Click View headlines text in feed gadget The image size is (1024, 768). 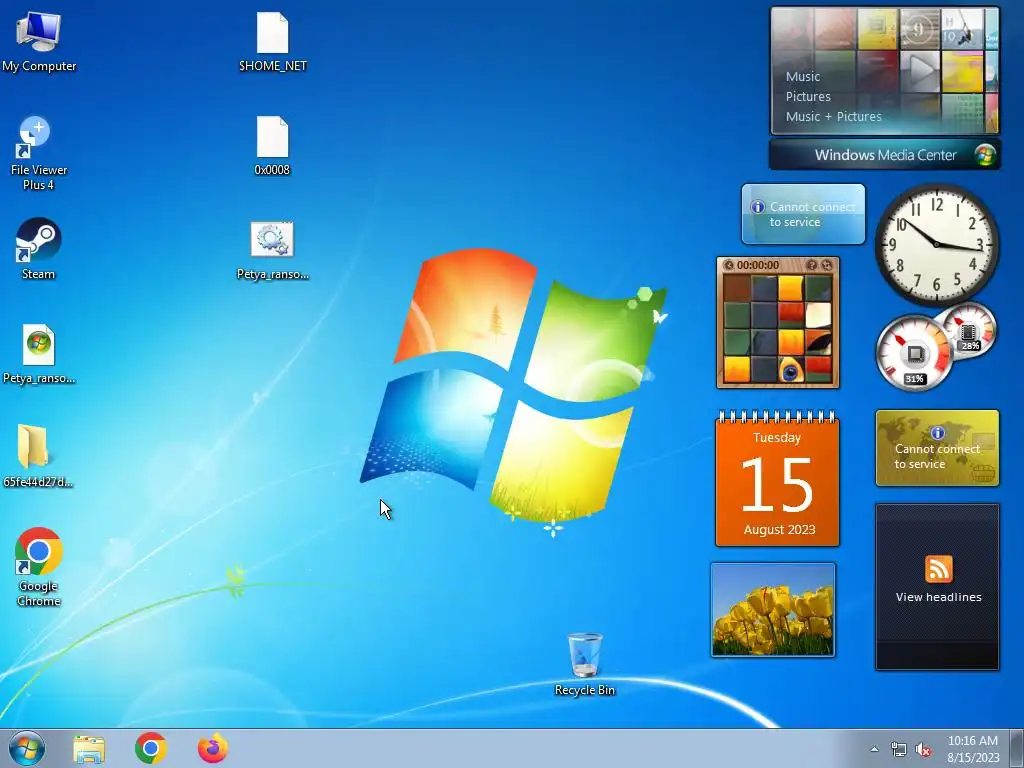938,597
